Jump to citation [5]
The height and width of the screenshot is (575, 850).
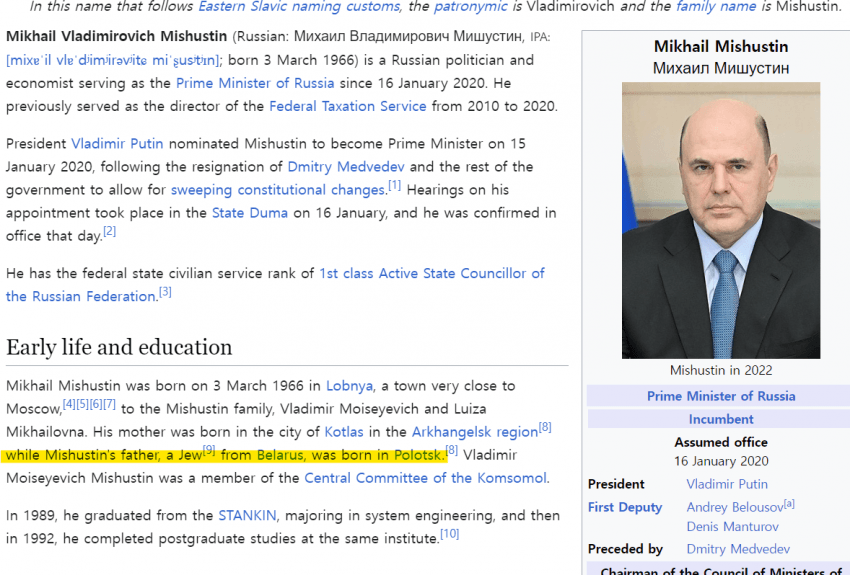83,404
